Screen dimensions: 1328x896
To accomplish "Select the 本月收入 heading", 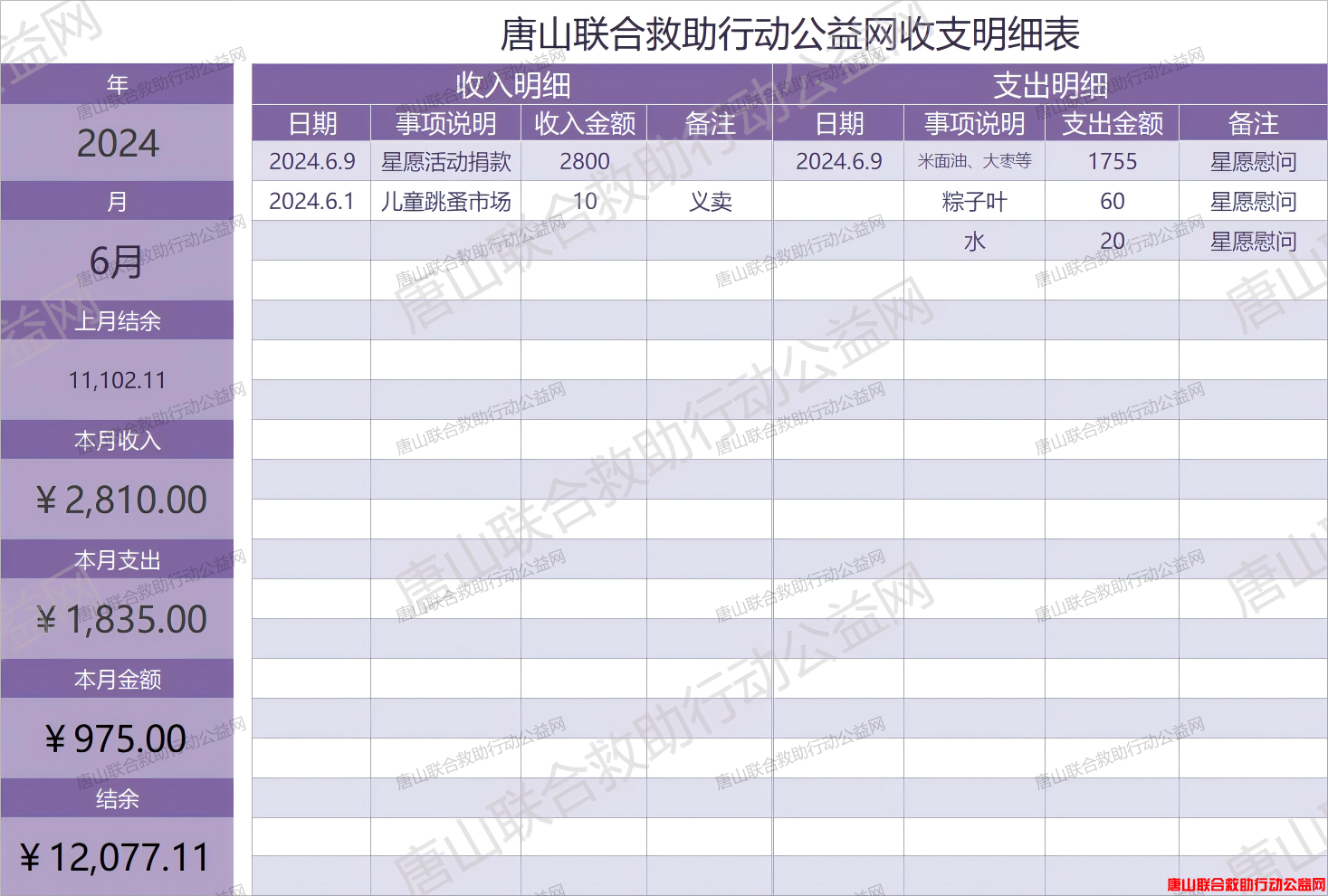I will [x=117, y=440].
